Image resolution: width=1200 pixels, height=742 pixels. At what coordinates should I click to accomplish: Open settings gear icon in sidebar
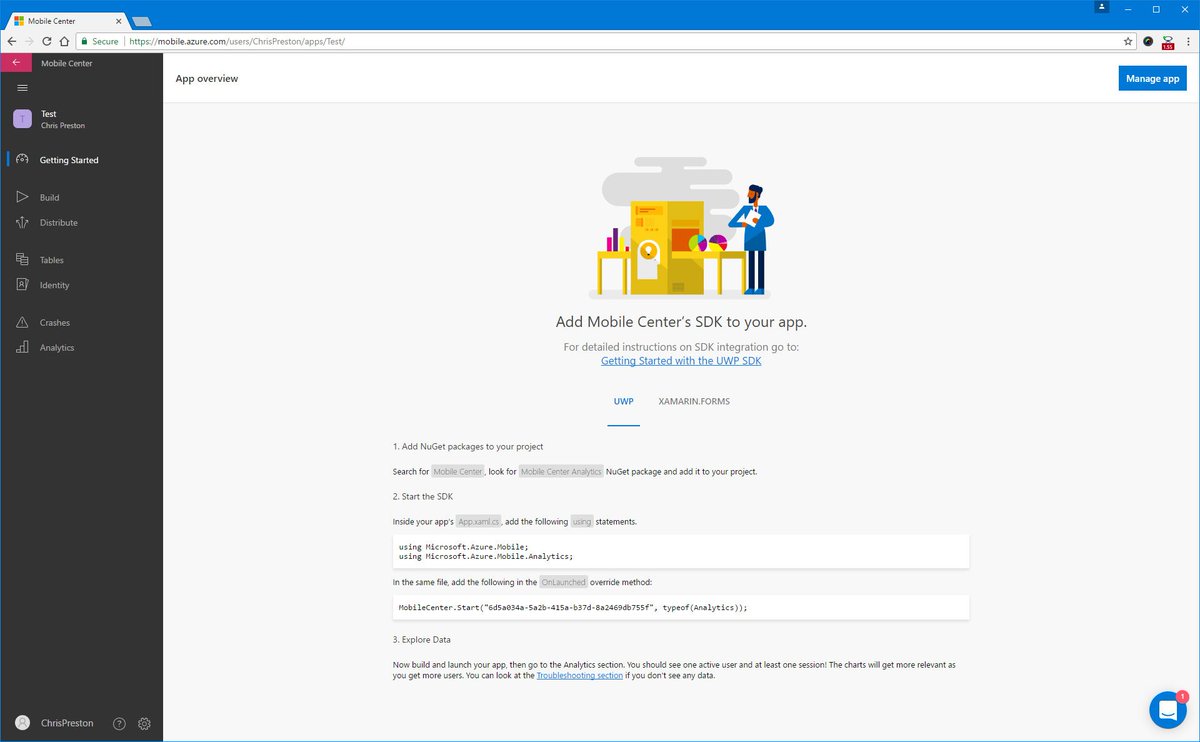144,723
